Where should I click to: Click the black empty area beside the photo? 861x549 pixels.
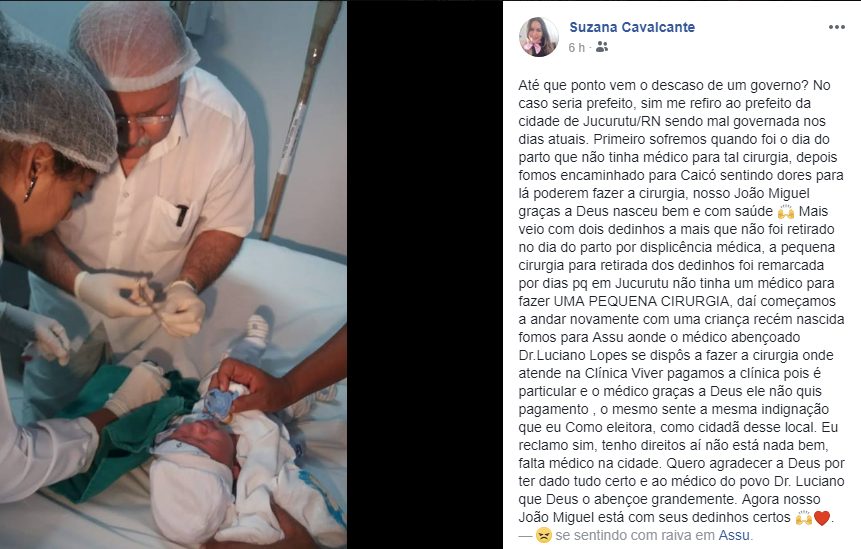[424, 274]
